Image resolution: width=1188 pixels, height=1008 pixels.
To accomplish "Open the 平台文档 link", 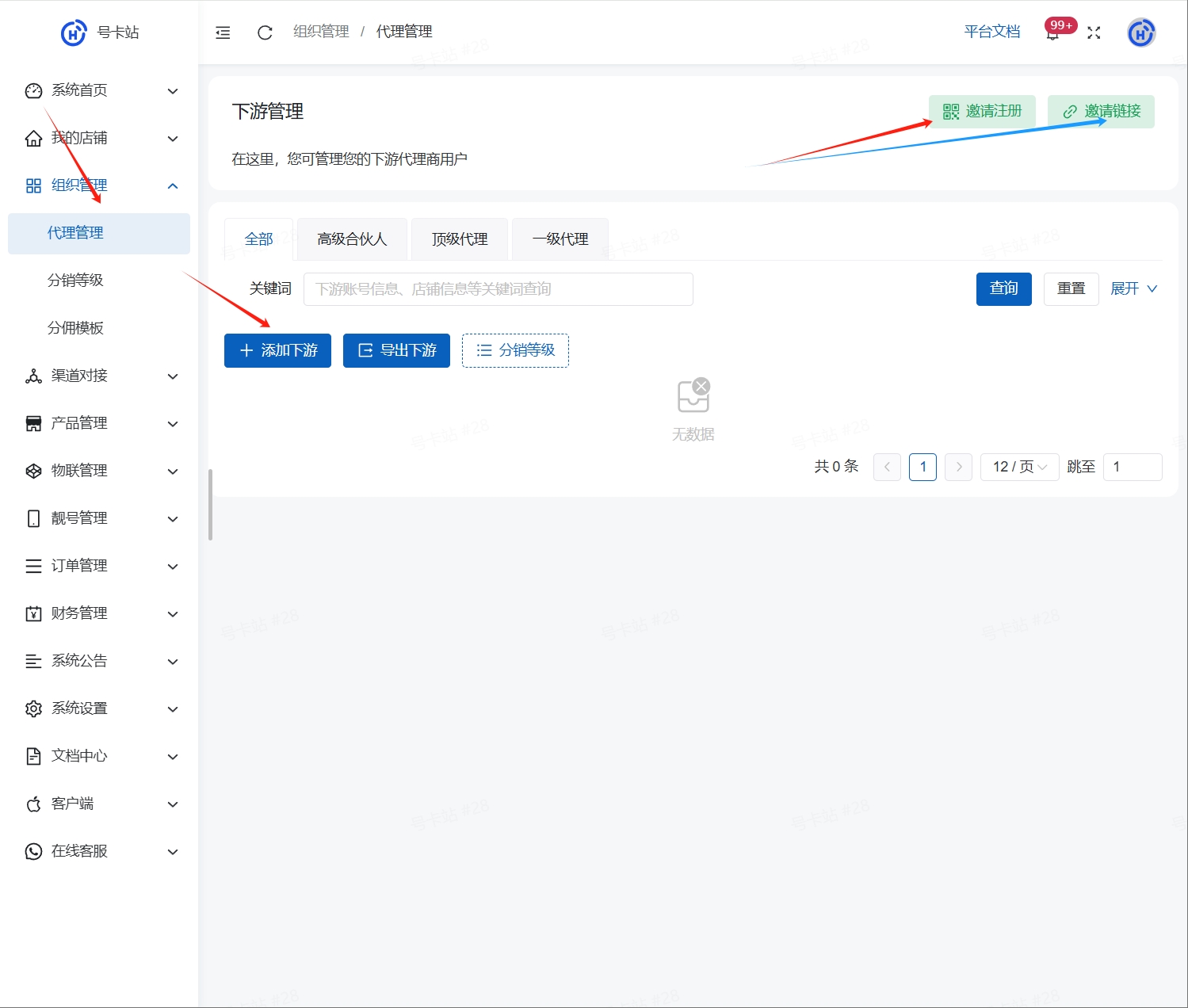I will pyautogui.click(x=992, y=32).
